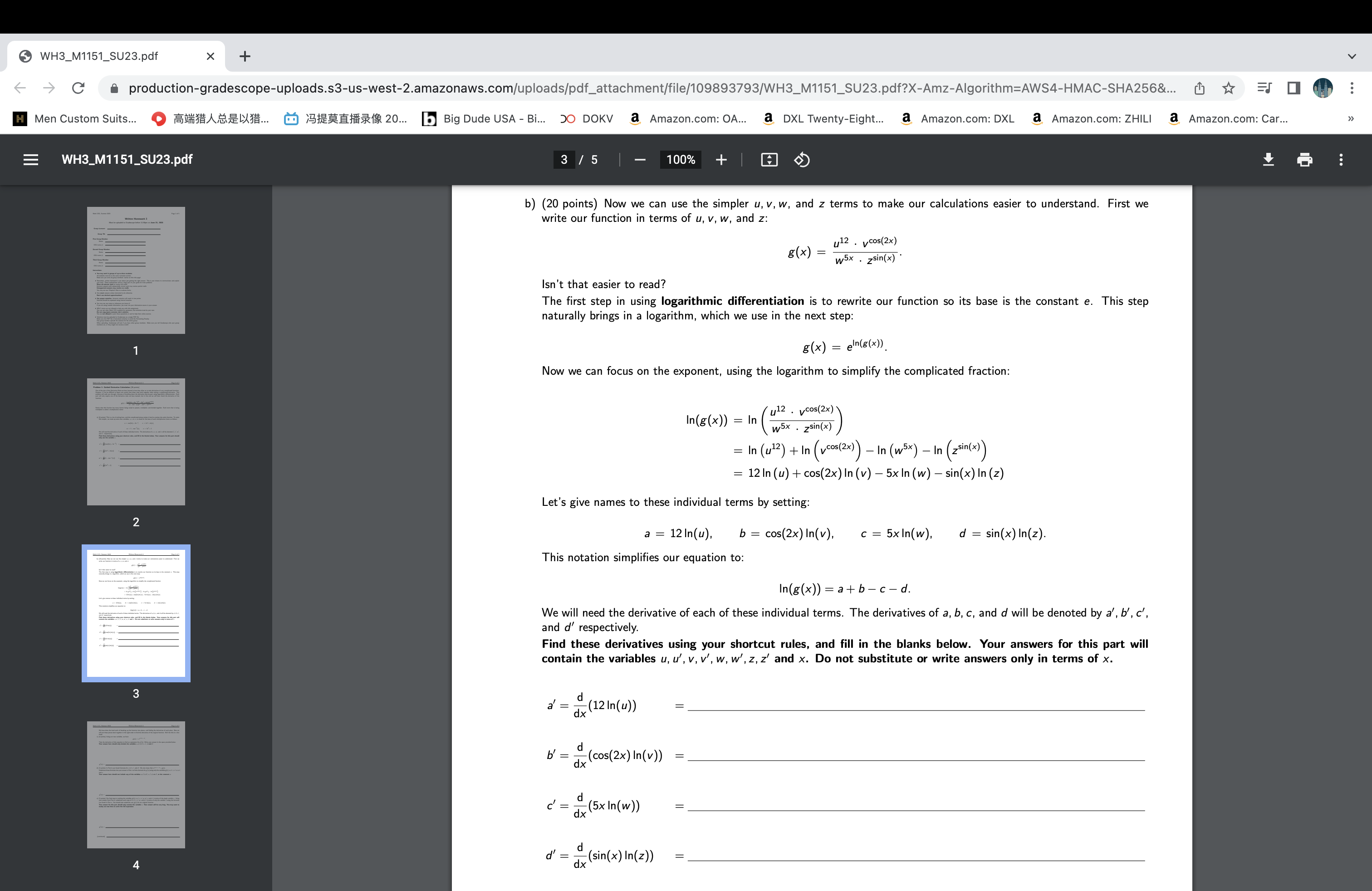This screenshot has width=1372, height=891.
Task: Open the PDF download icon
Action: pos(1268,160)
